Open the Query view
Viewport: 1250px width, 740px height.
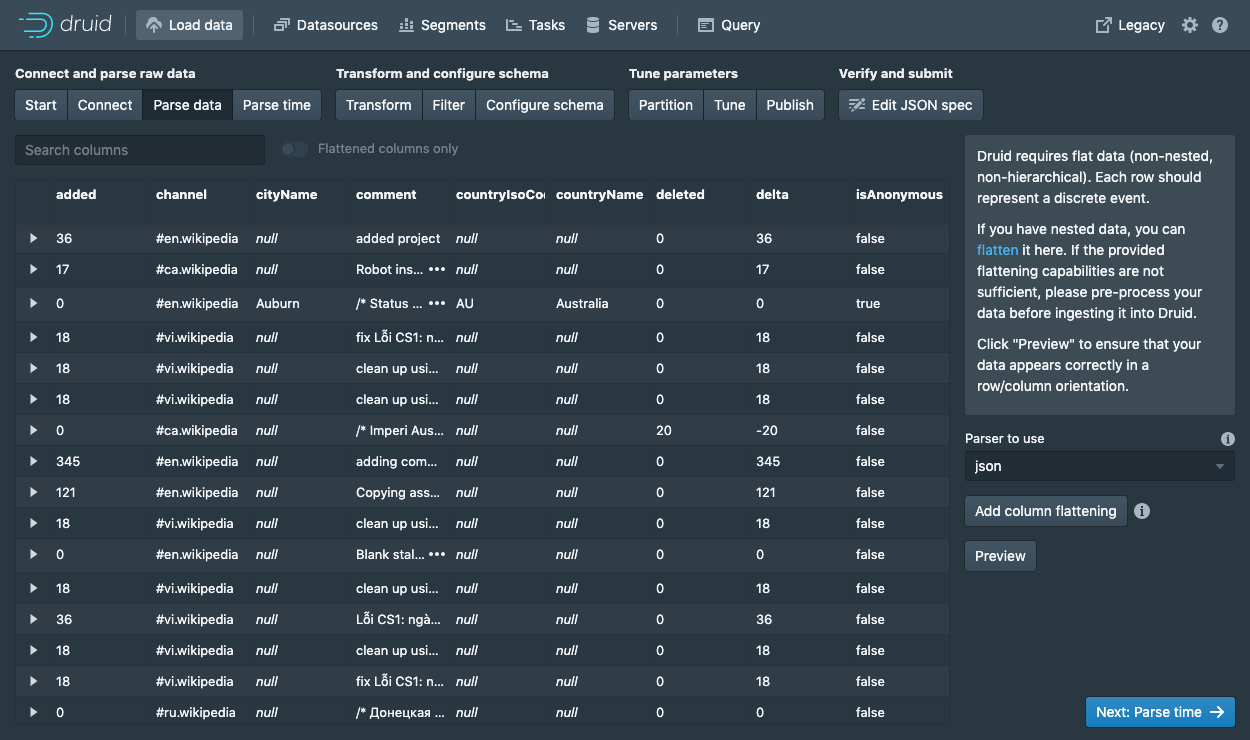(x=729, y=25)
